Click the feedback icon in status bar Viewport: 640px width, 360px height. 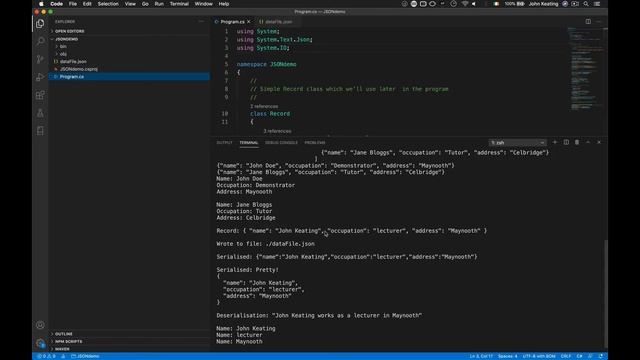pyautogui.click(x=590, y=356)
